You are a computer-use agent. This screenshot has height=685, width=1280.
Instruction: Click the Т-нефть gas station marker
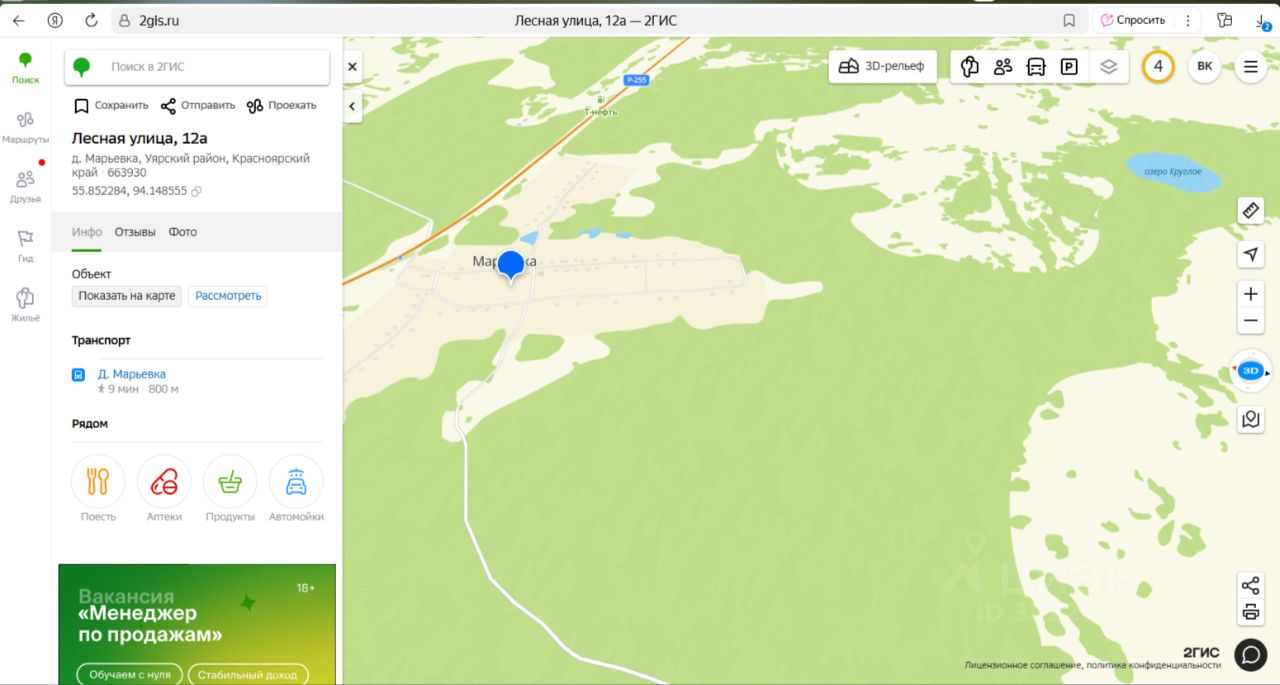coord(601,104)
